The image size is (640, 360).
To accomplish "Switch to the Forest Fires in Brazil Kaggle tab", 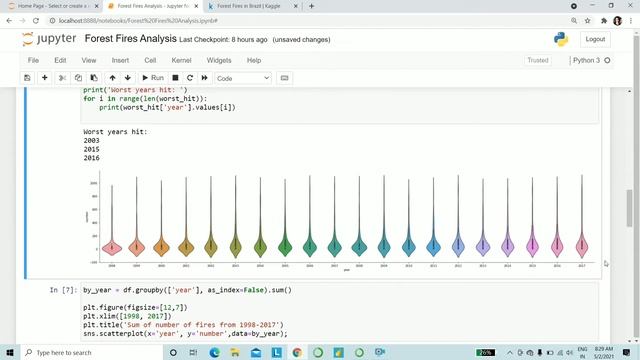I will pos(253,6).
